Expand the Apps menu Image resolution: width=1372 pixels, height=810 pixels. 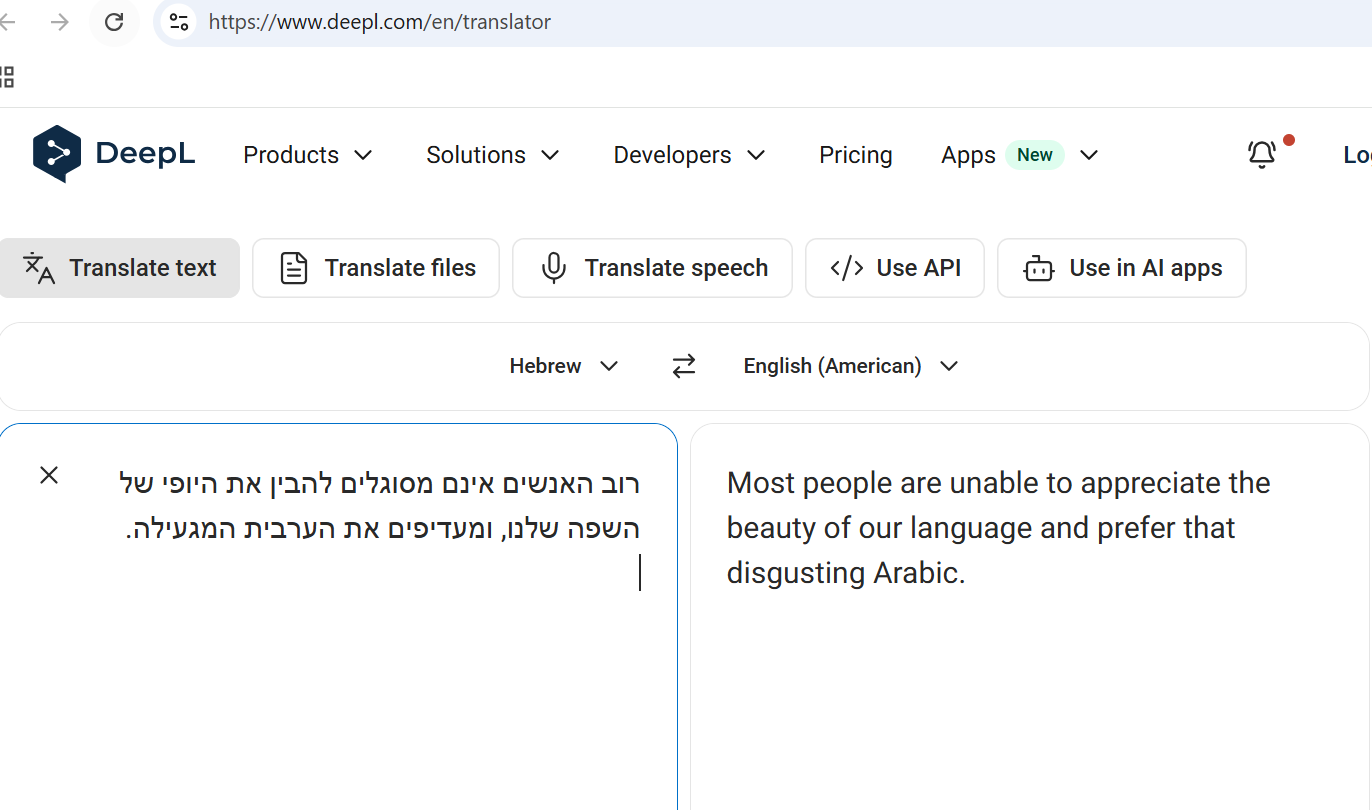pos(1020,155)
